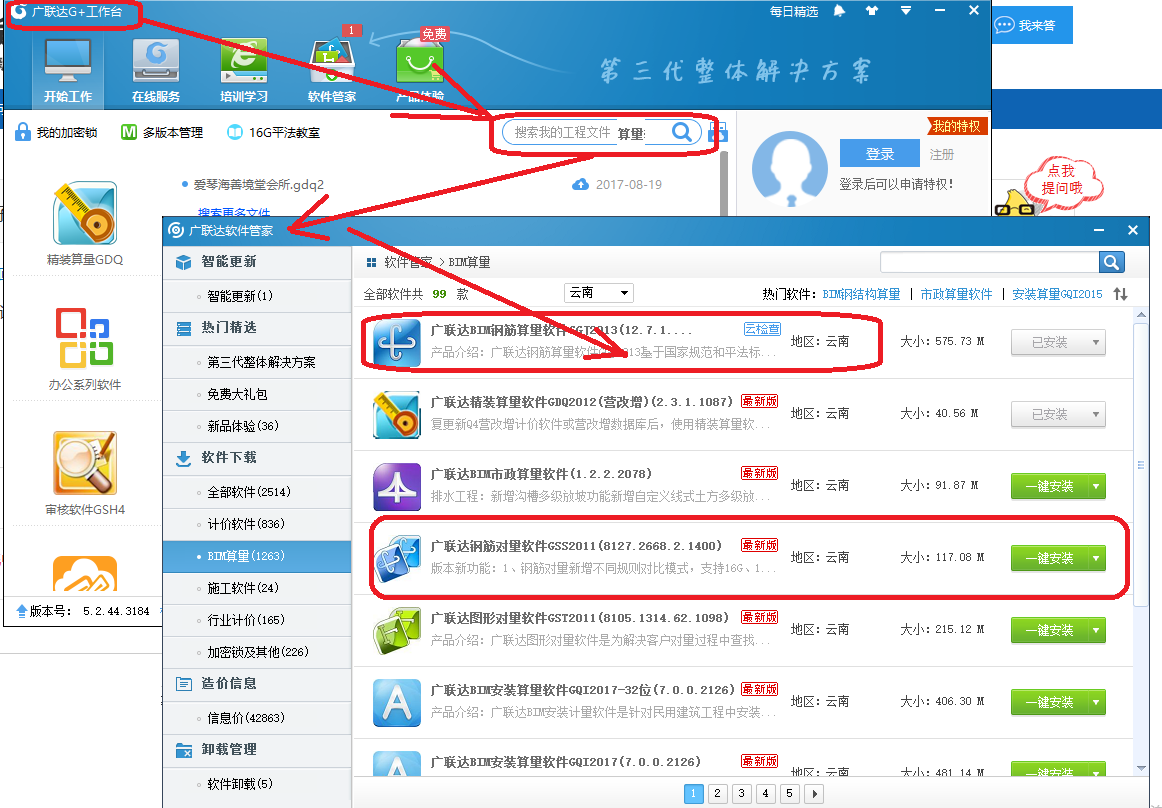Screen dimensions: 1162x808
Task: Open the 产品体验 shopping bag icon
Action: (419, 62)
